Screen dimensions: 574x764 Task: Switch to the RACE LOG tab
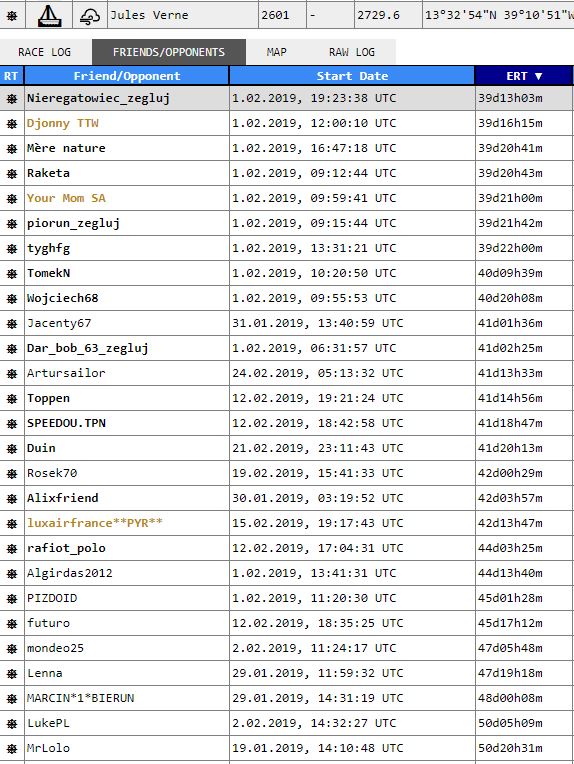[x=44, y=52]
